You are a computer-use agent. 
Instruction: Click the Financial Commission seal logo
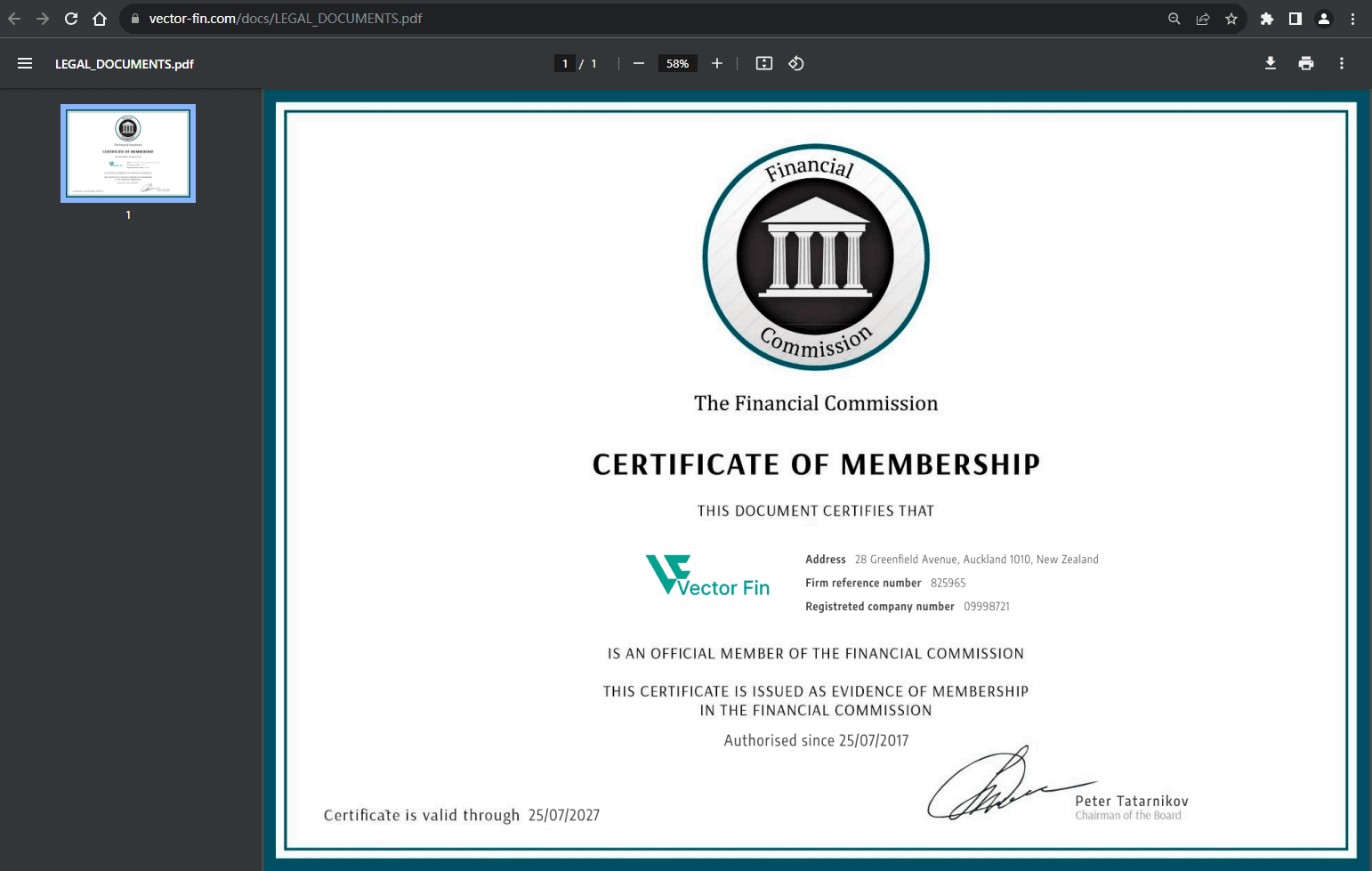(x=816, y=257)
